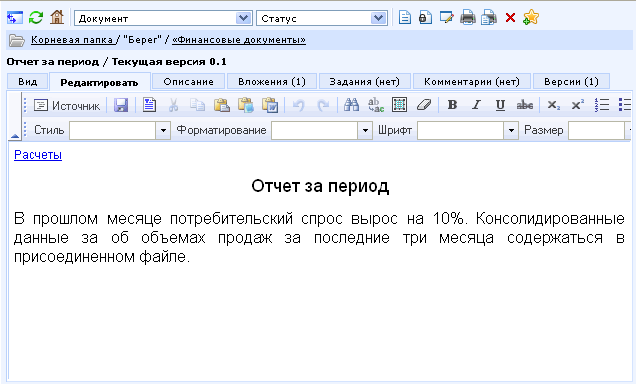This screenshot has width=636, height=384.
Task: Click the print preview icon beside printer
Action: [489, 17]
